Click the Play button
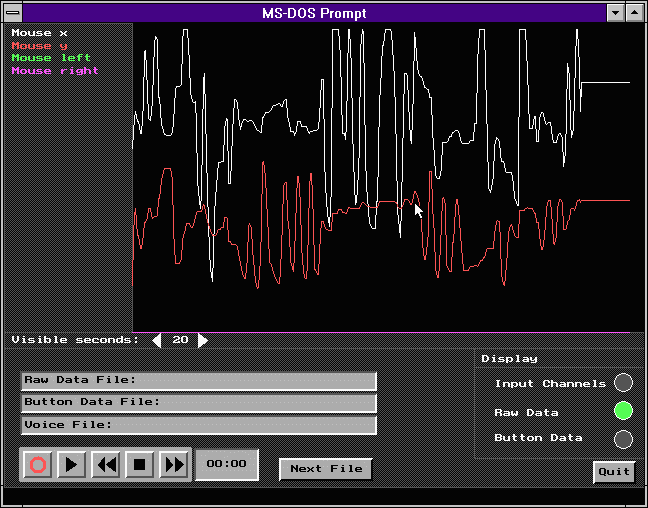Viewport: 648px width, 508px height. (71, 465)
